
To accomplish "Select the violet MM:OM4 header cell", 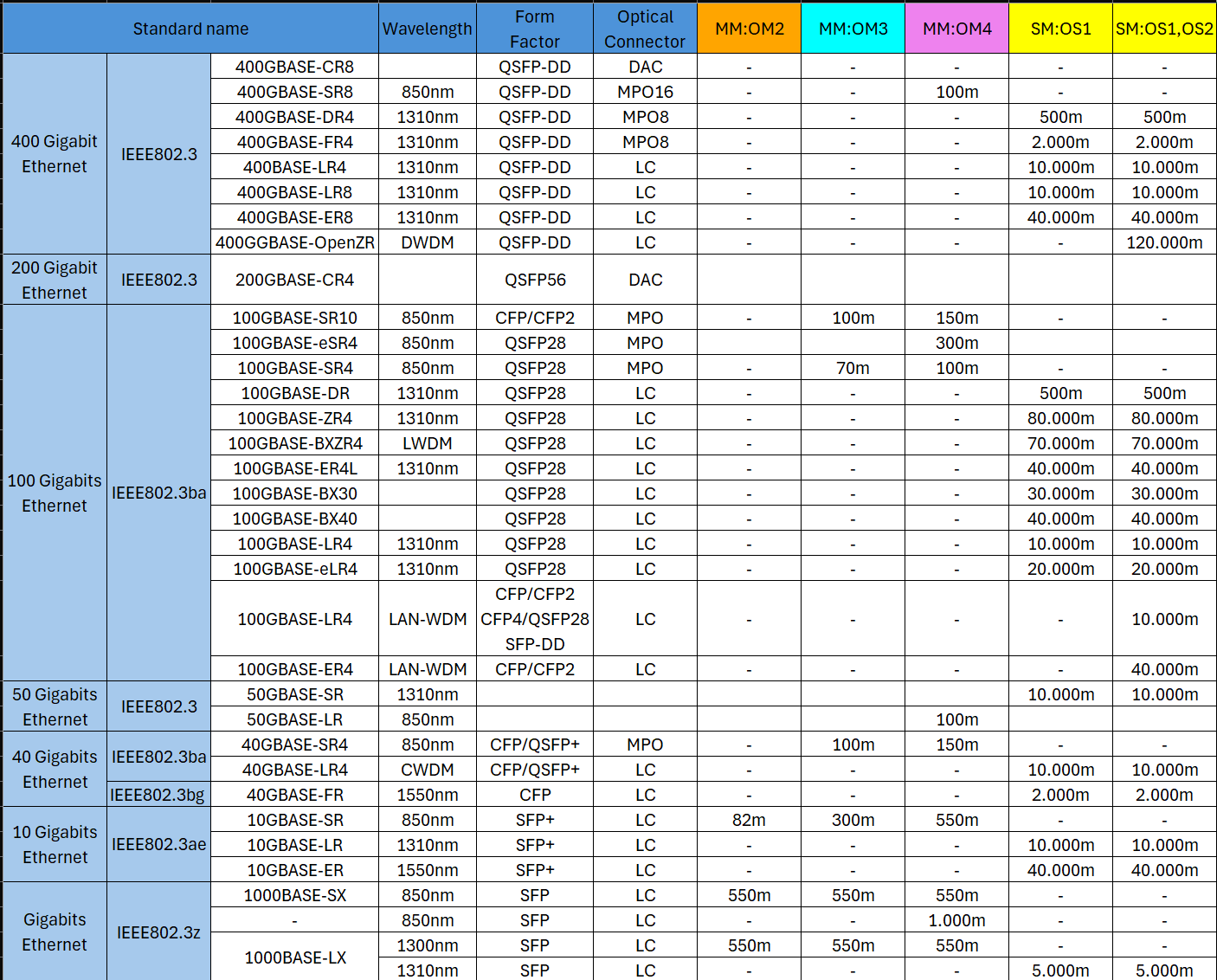I will click(x=956, y=29).
